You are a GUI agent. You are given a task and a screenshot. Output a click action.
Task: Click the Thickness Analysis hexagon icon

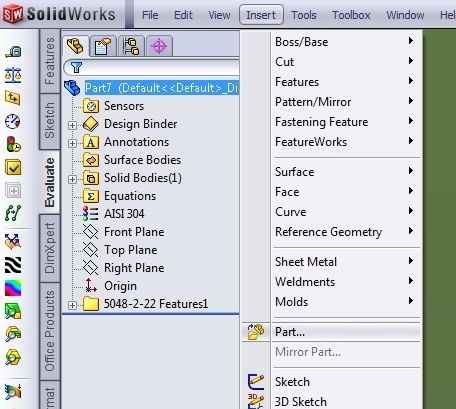[x=13, y=358]
